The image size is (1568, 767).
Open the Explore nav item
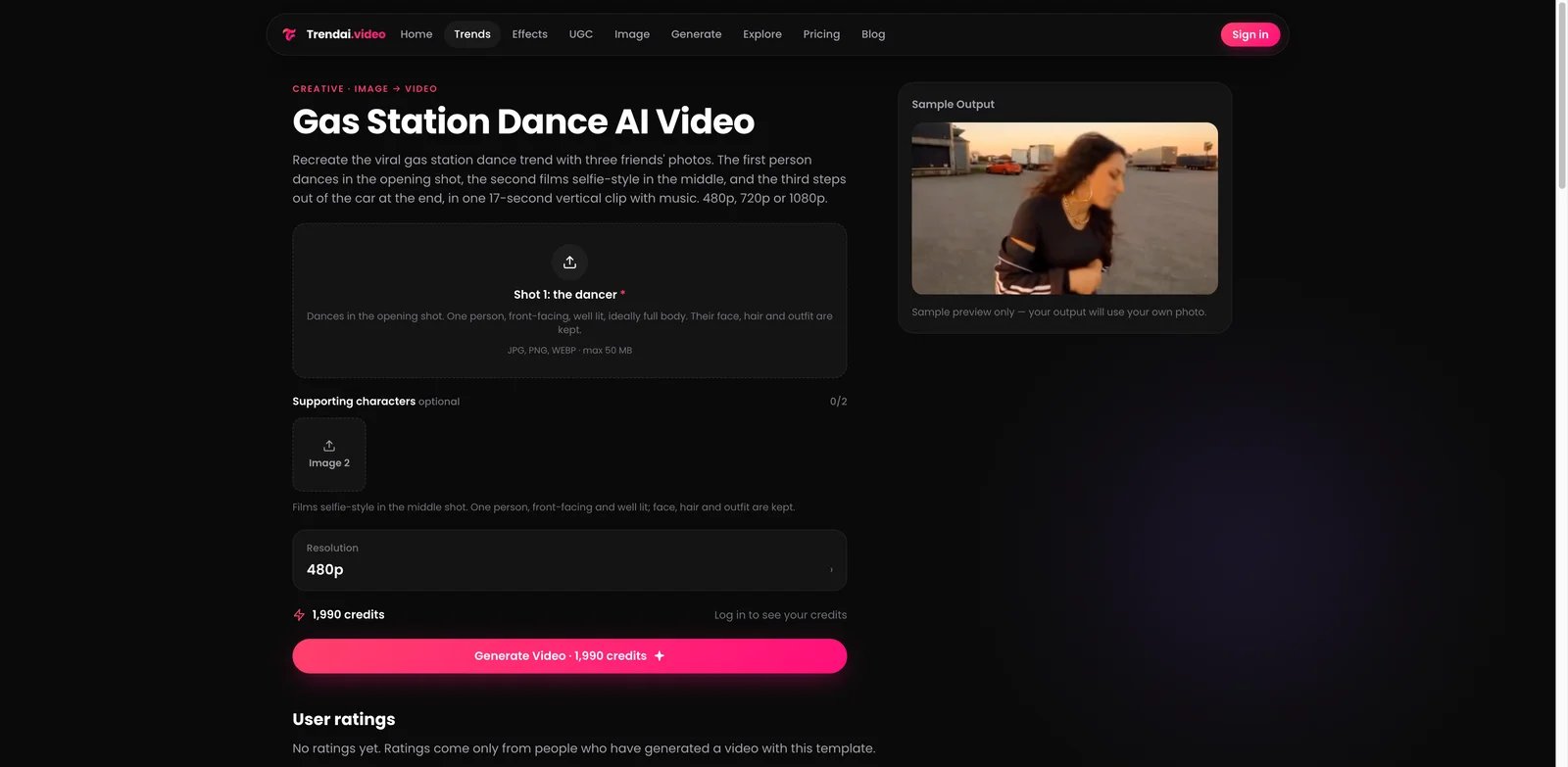pyautogui.click(x=762, y=34)
